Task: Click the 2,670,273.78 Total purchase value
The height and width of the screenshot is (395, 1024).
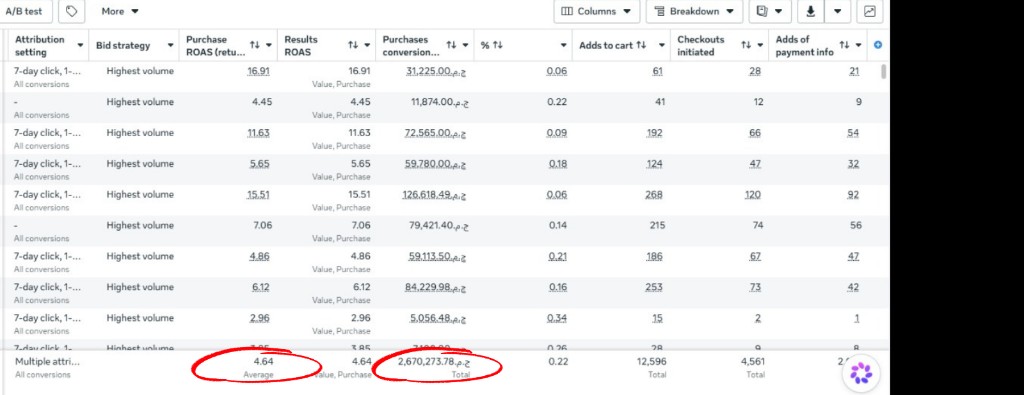Action: [433, 361]
